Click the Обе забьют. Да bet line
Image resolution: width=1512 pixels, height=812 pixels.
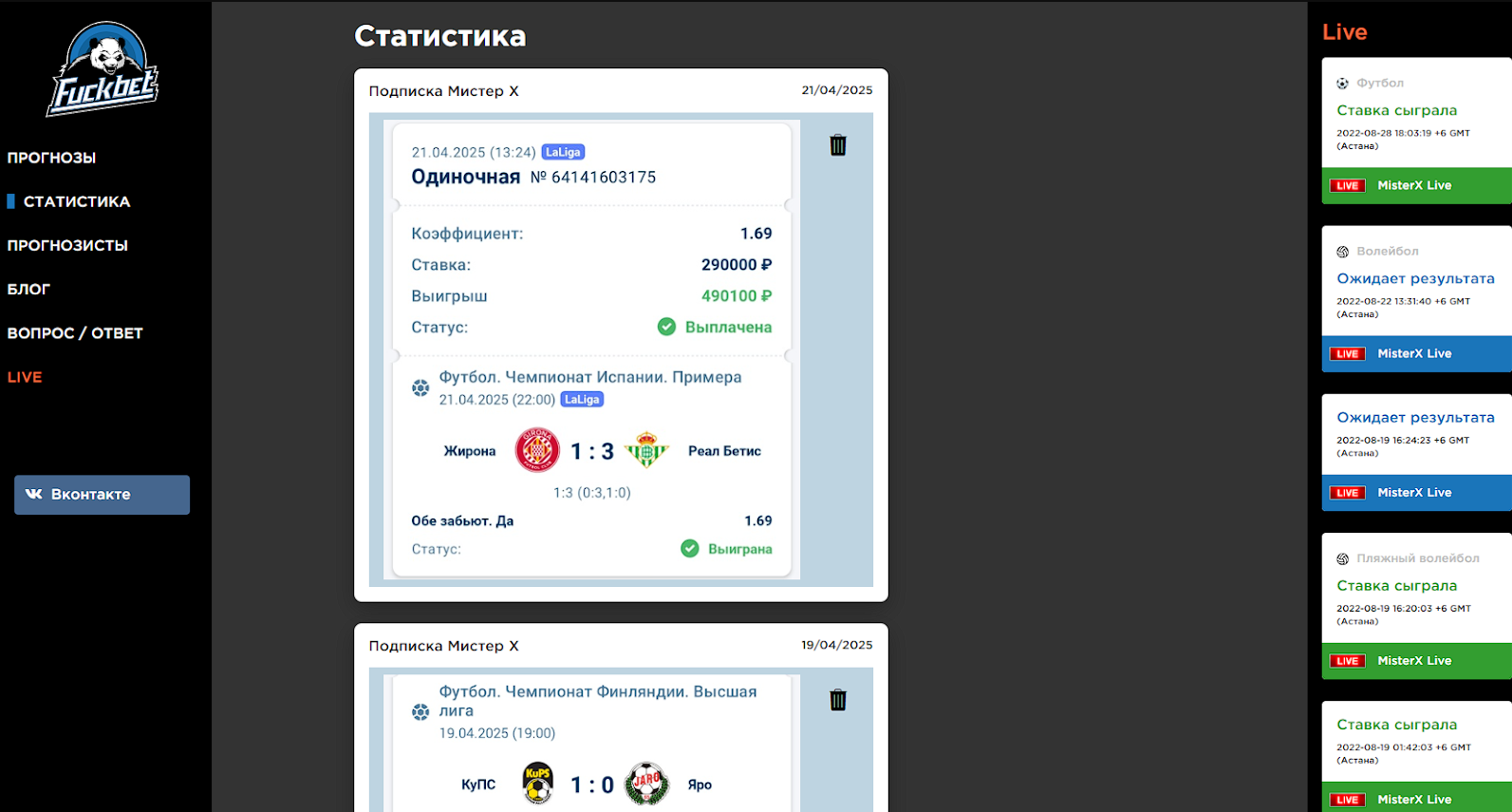(462, 520)
